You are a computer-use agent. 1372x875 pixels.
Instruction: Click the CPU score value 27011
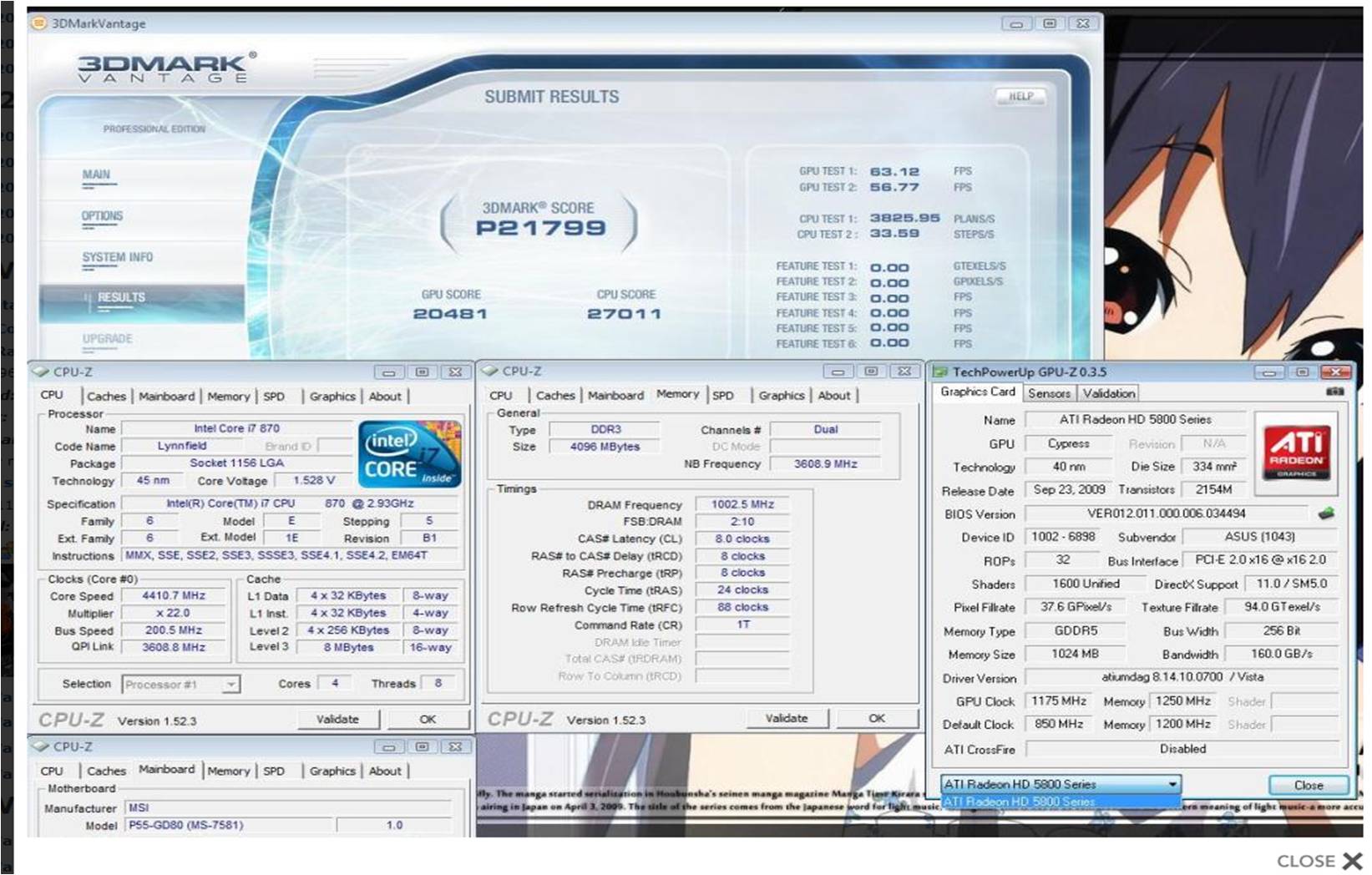tap(625, 314)
